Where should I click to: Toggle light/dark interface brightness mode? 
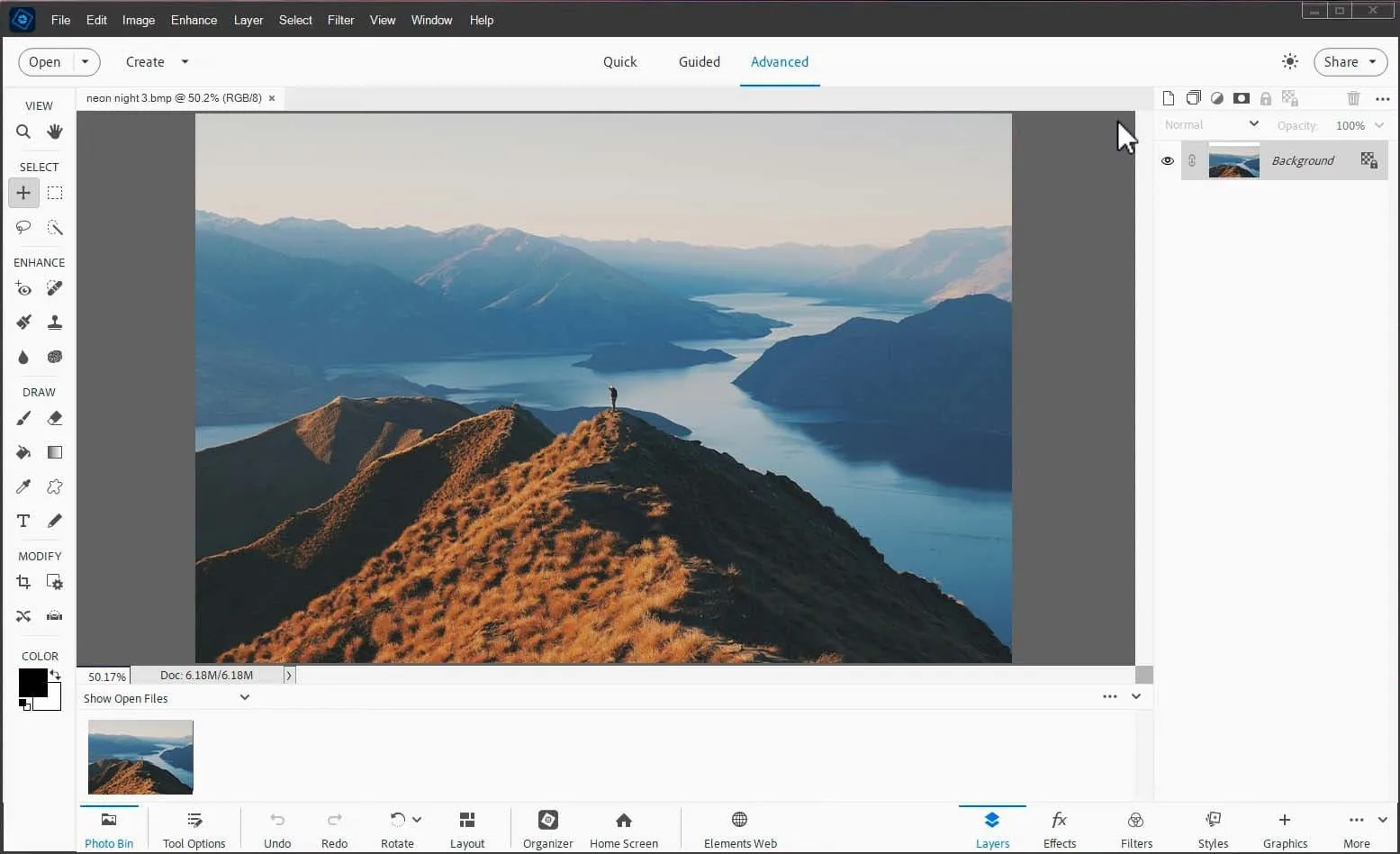point(1290,61)
